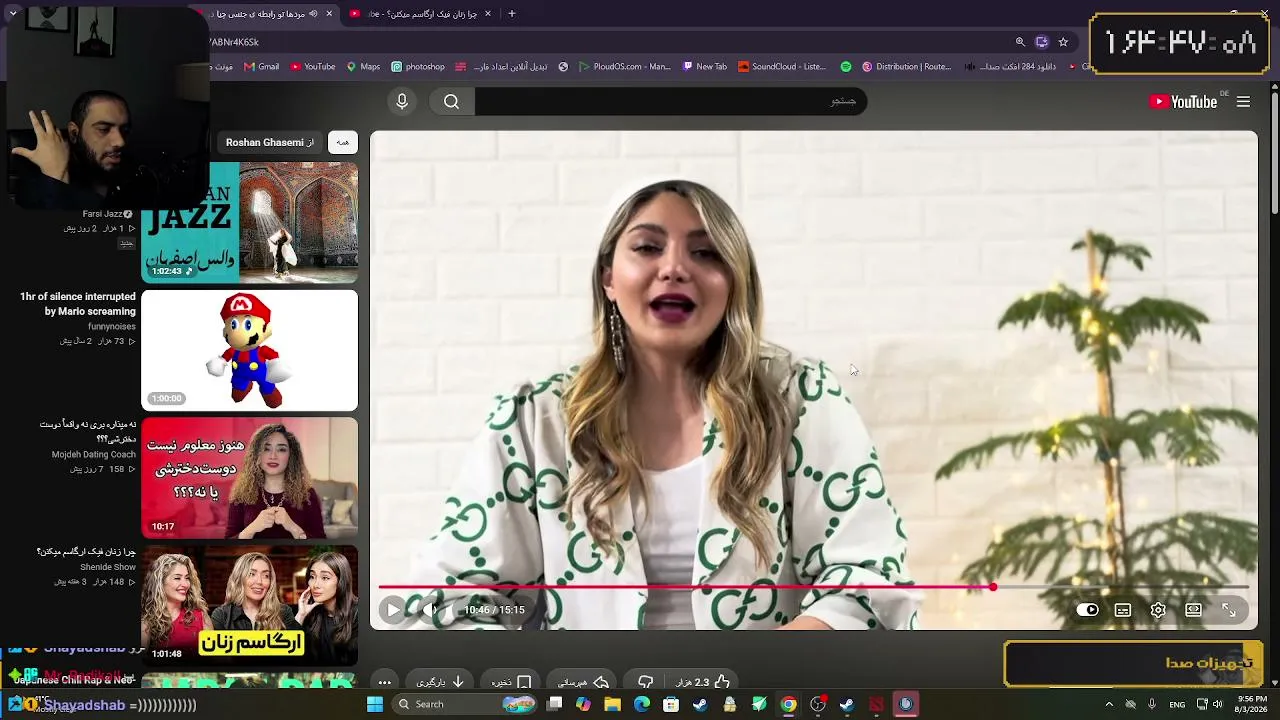This screenshot has width=1280, height=720.
Task: Download the video with the arrow-down button
Action: 440,682
